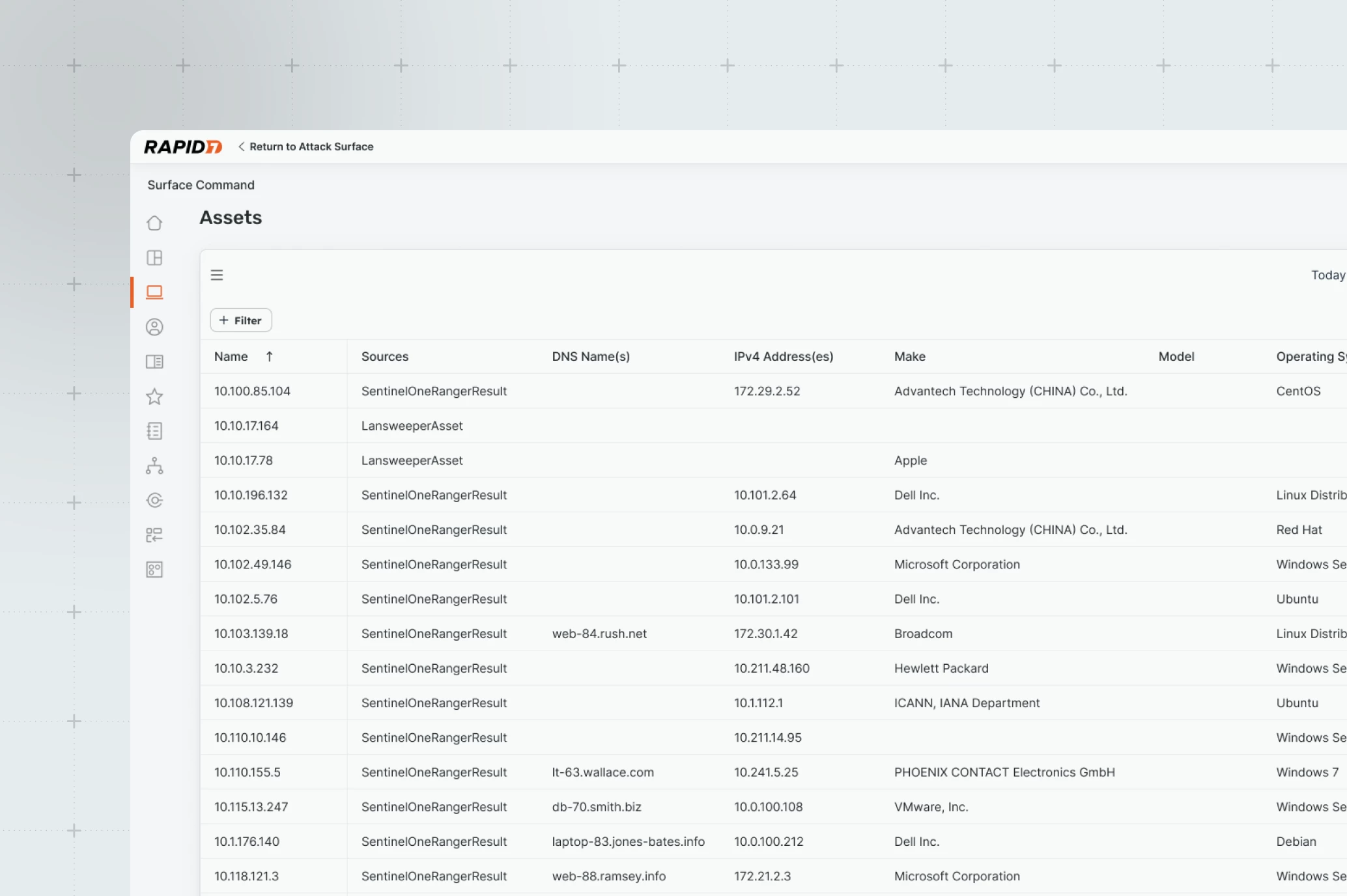Open the user identities icon in sidebar
Screen dimensions: 1347x896
(x=154, y=327)
